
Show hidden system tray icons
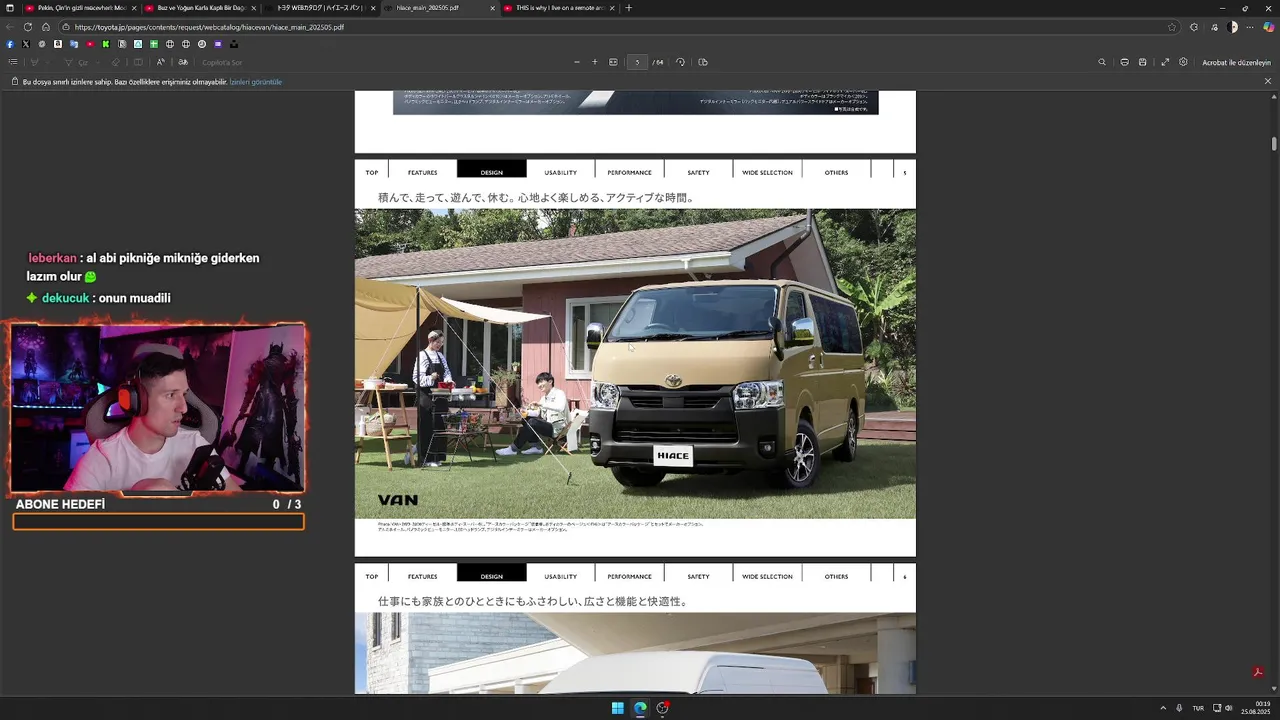pos(1163,708)
